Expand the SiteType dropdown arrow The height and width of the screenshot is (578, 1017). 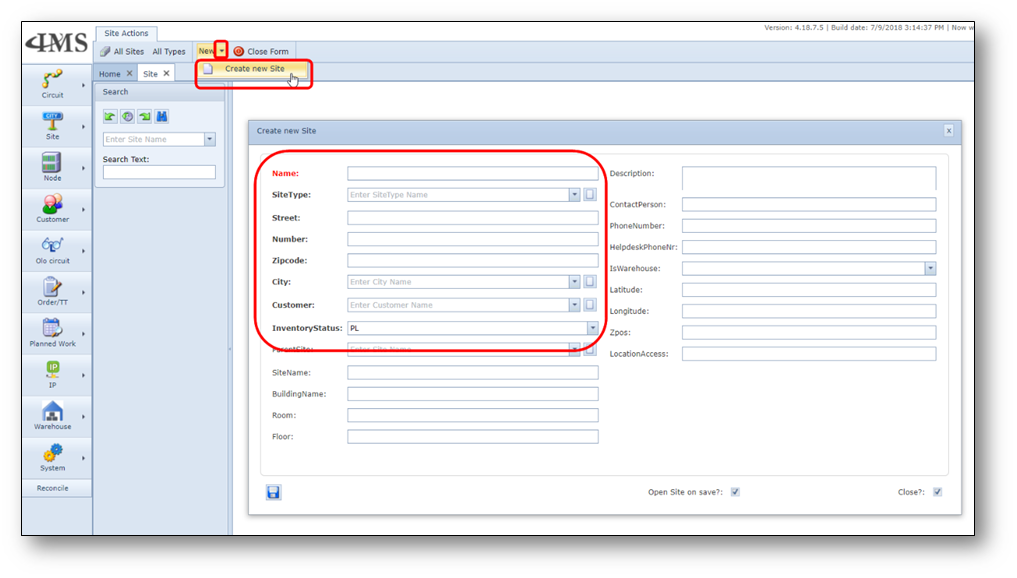pyautogui.click(x=574, y=195)
